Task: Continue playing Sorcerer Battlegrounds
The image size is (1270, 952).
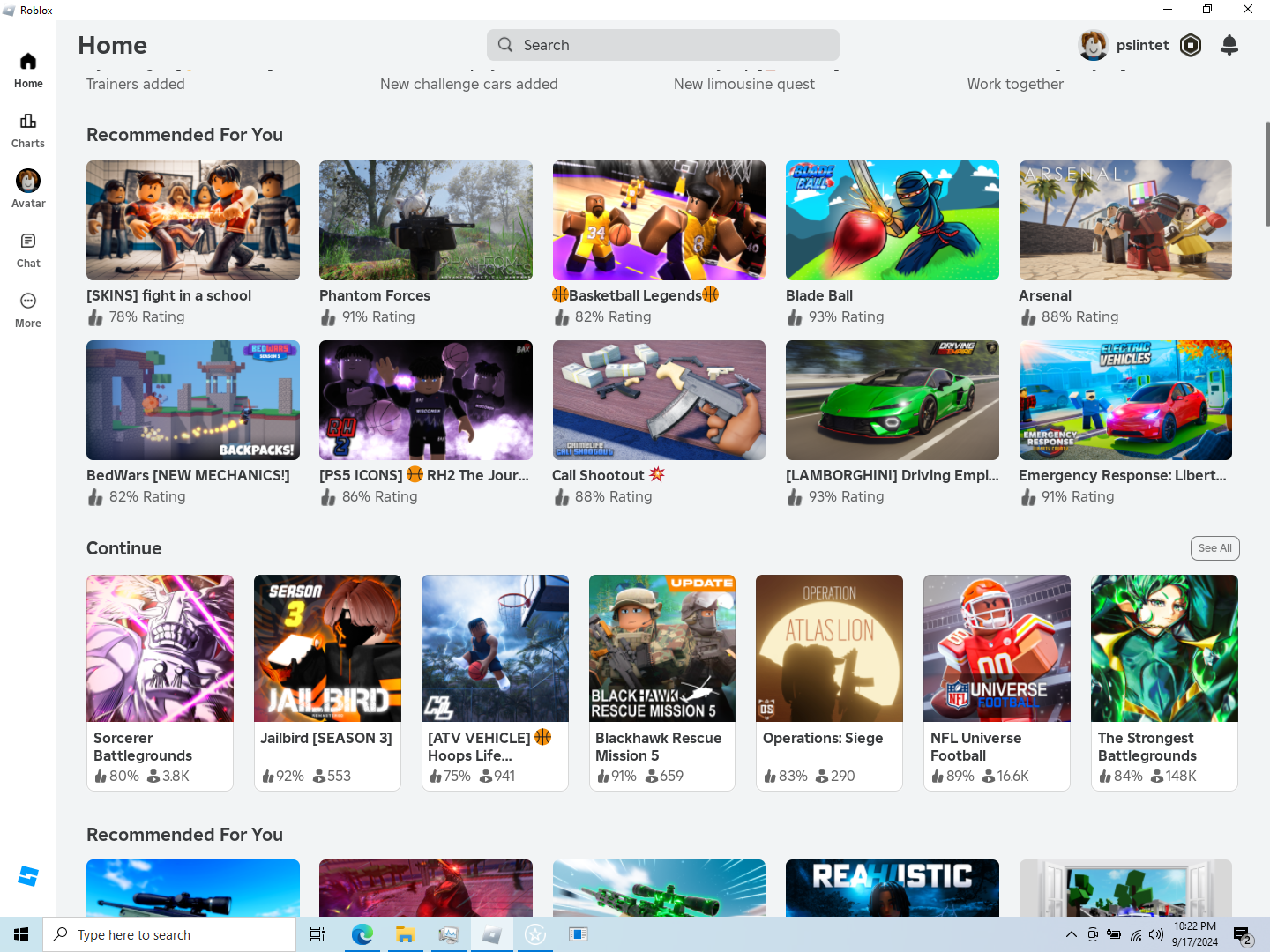Action: click(160, 682)
